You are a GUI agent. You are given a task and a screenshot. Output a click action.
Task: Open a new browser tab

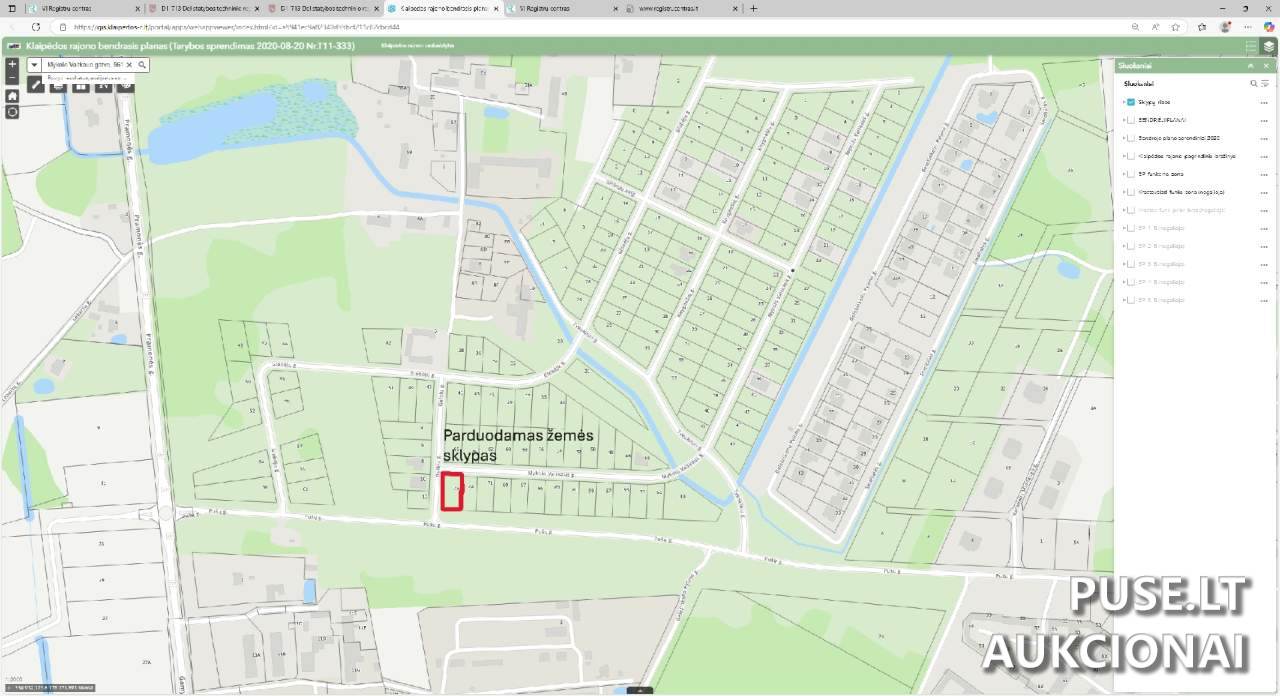point(753,8)
